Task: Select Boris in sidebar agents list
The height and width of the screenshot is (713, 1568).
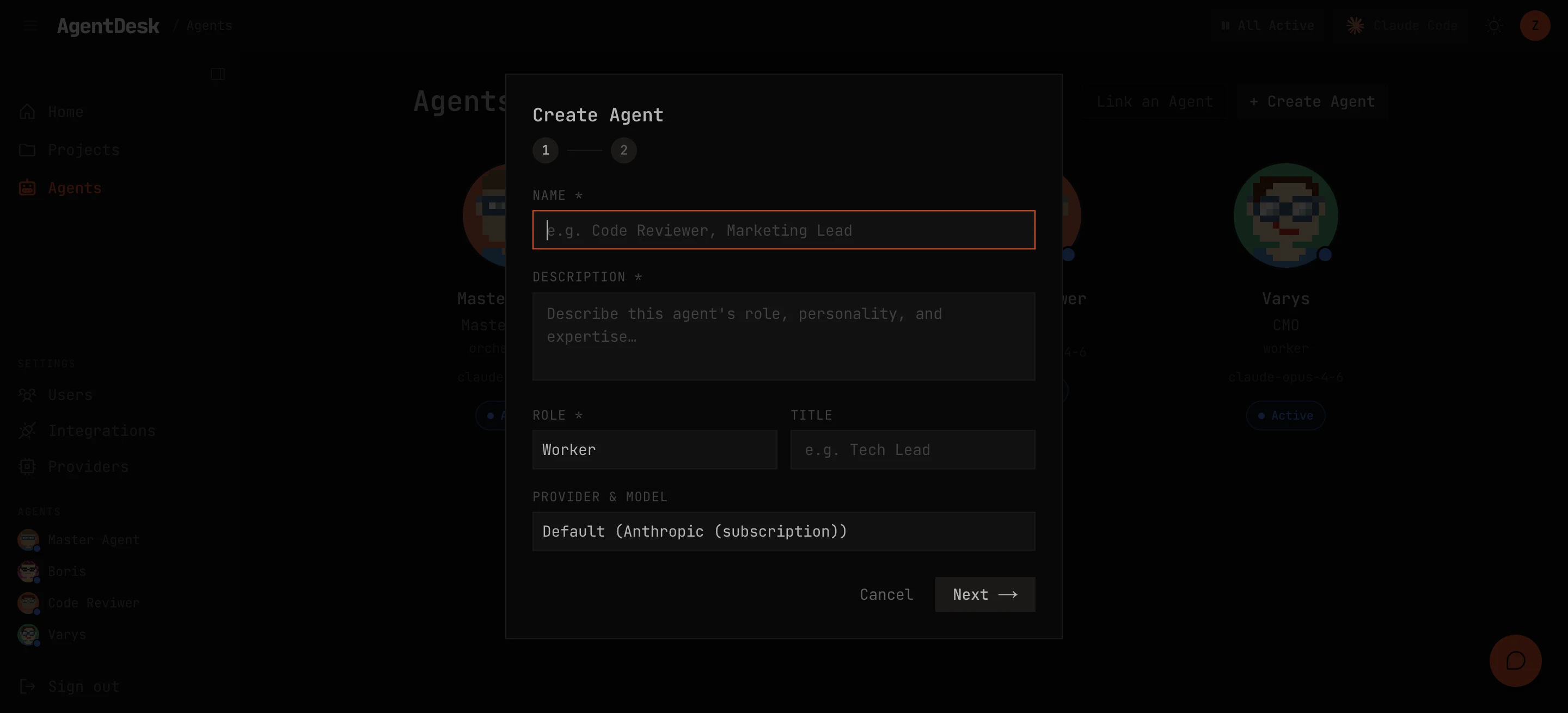Action: (67, 571)
